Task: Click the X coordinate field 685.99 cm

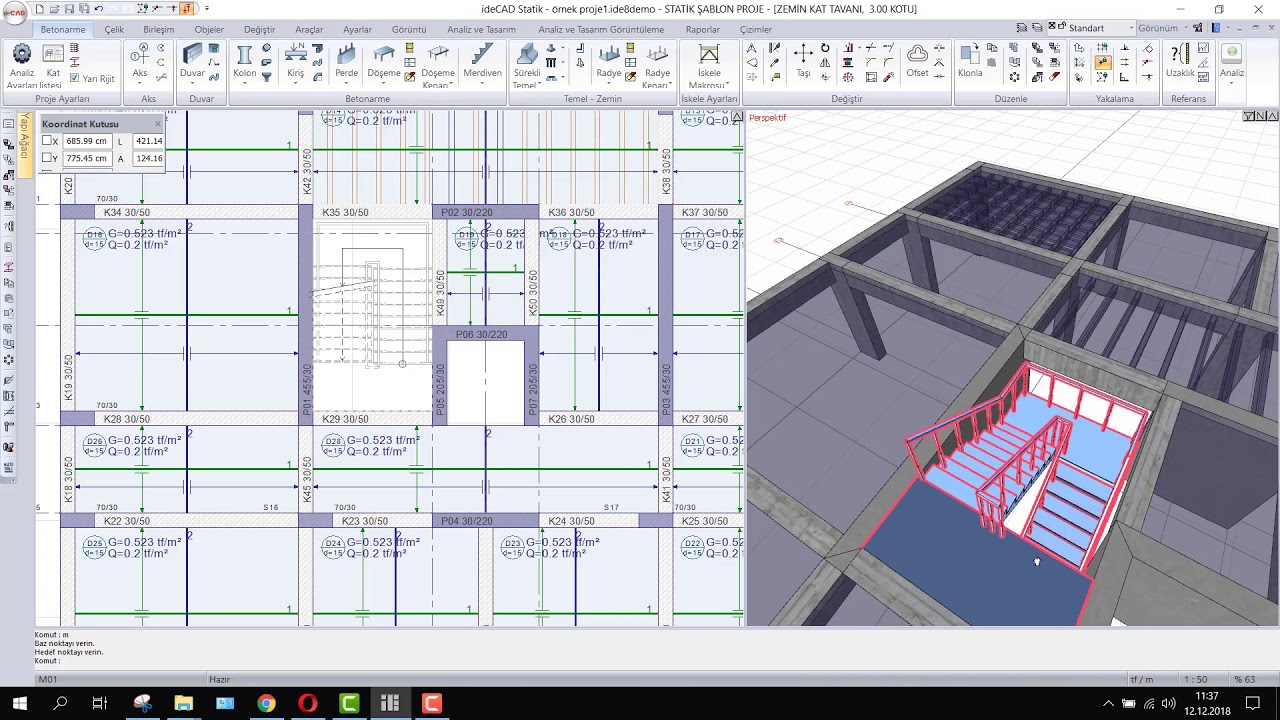Action: coord(87,141)
